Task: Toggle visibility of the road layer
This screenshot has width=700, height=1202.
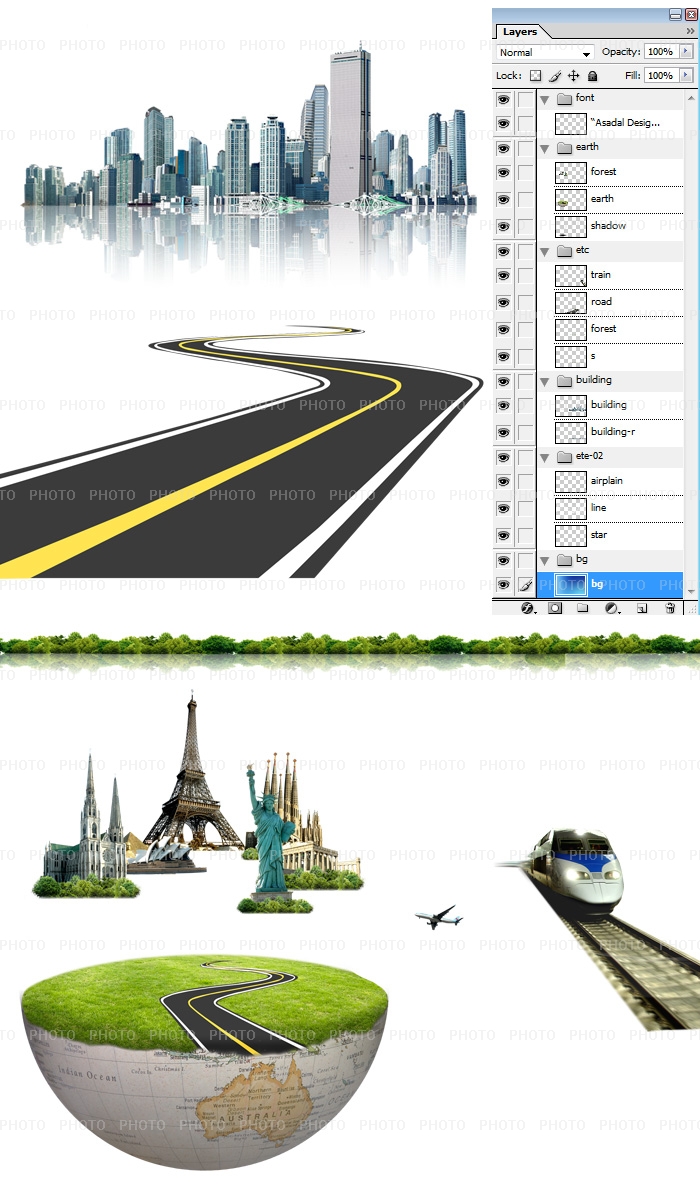Action: [503, 302]
